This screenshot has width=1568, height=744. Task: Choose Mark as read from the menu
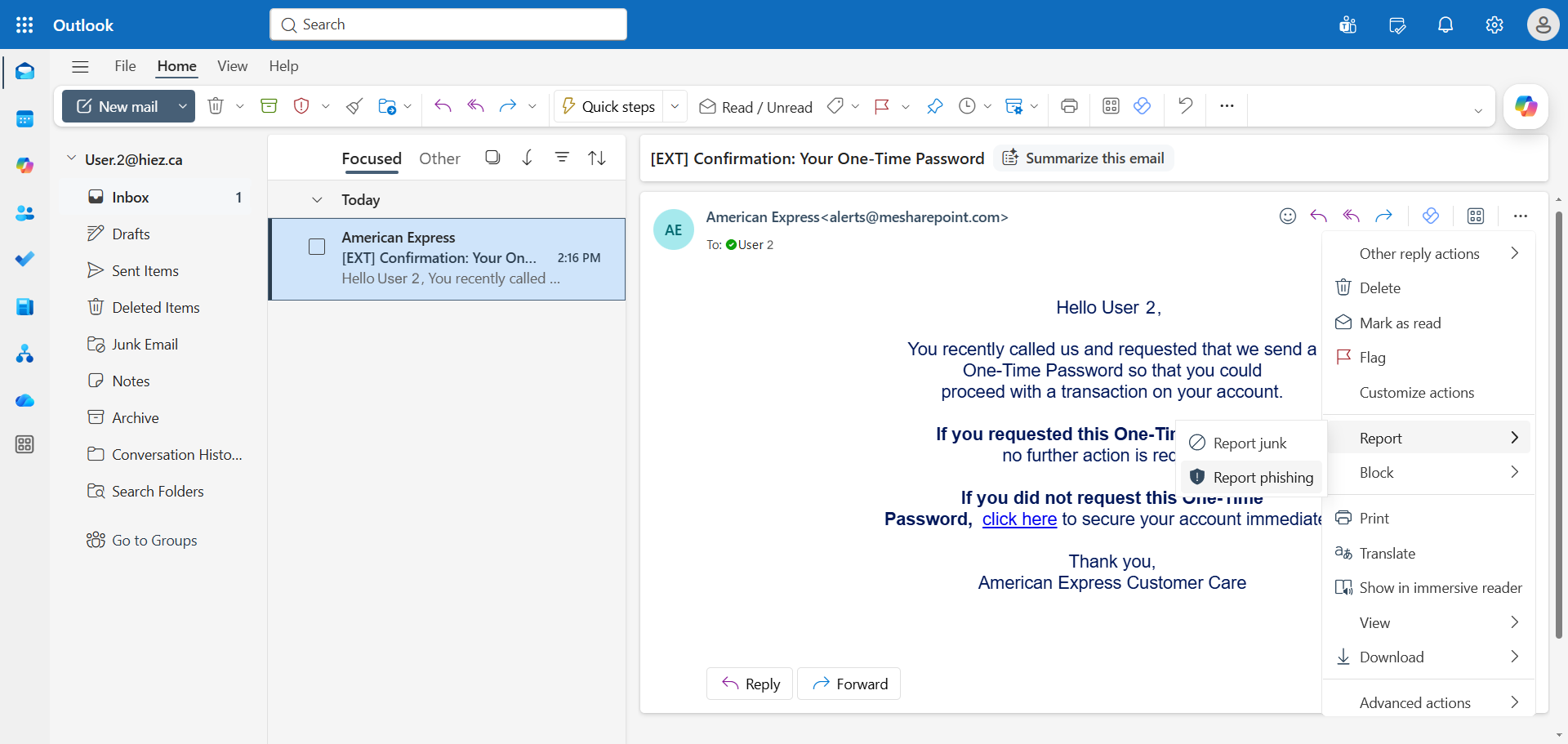pos(1428,323)
